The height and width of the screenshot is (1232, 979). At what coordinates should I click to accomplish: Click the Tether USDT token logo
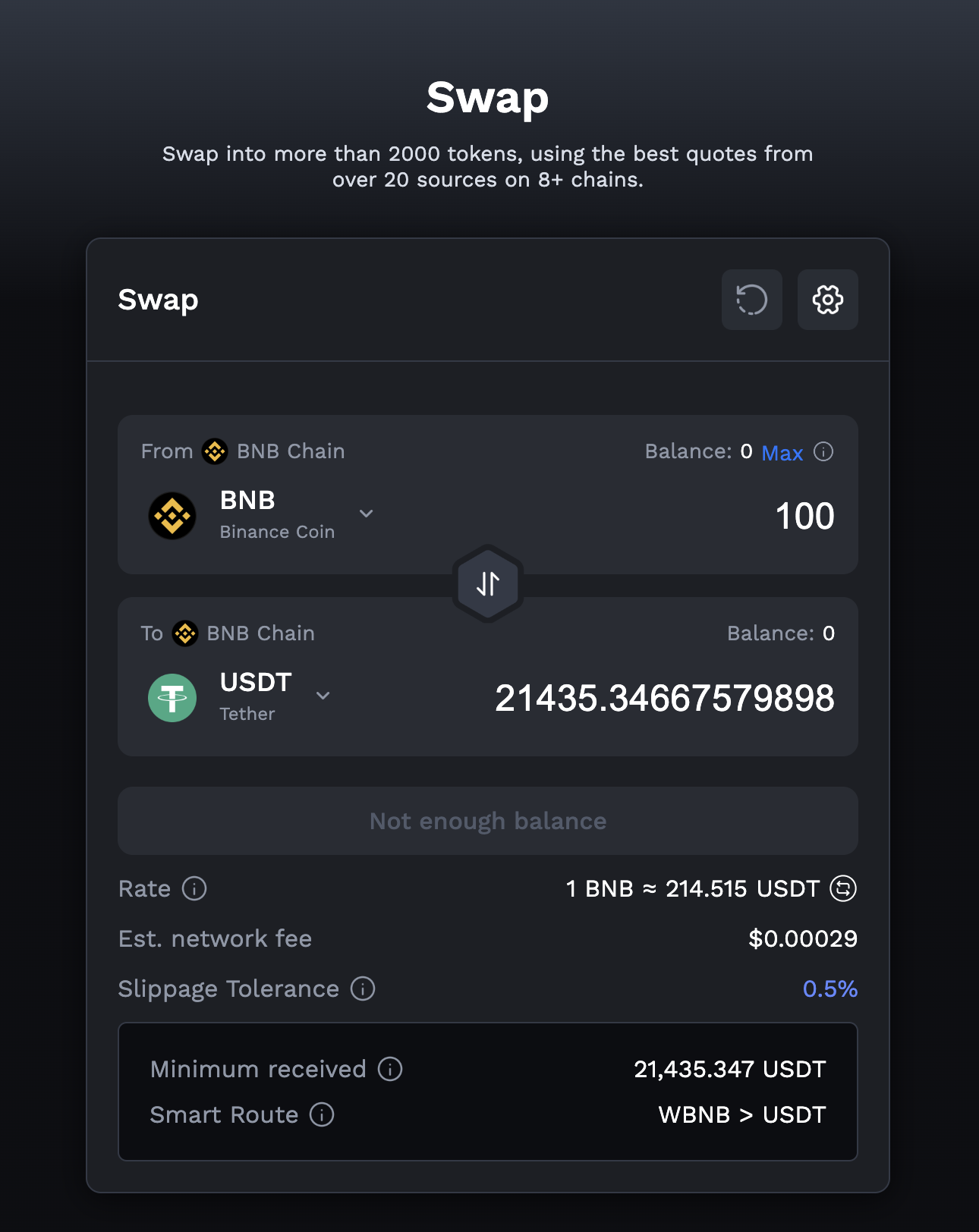coord(172,698)
